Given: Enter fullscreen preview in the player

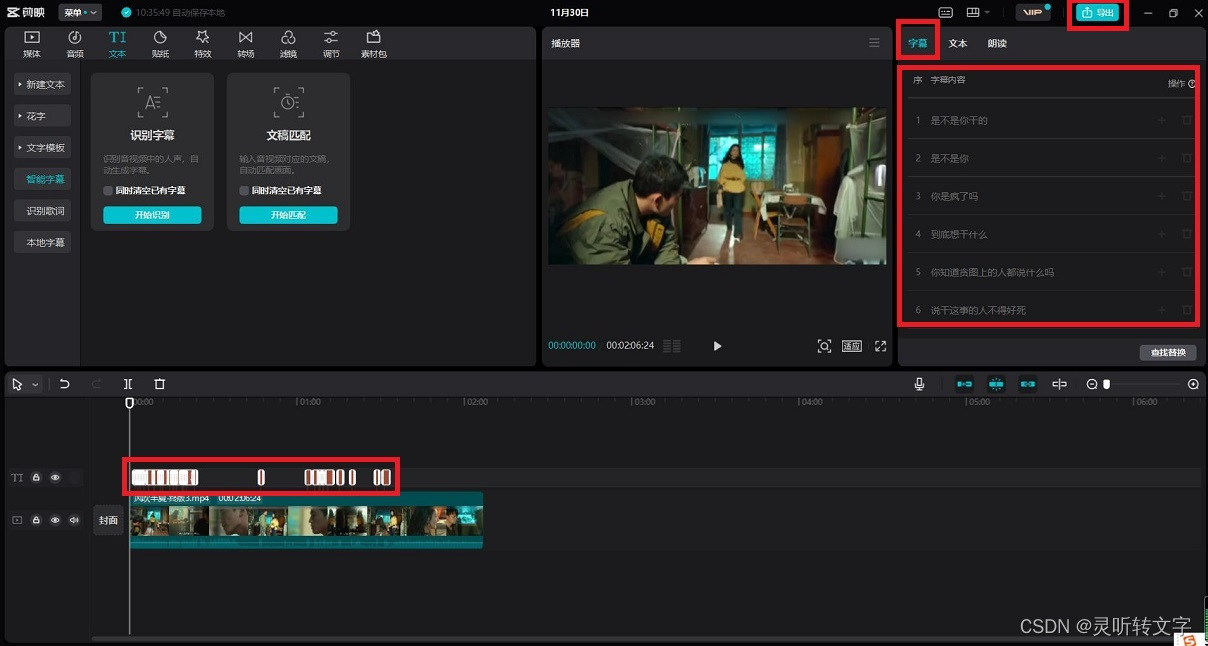Looking at the screenshot, I should click(881, 346).
